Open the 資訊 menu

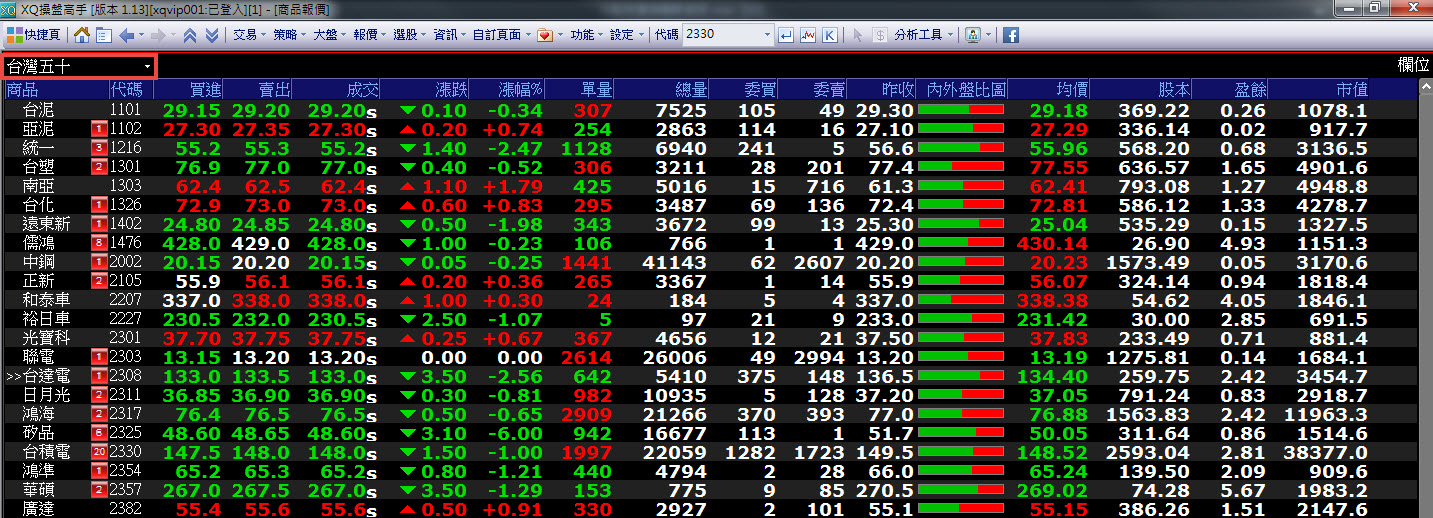point(449,34)
